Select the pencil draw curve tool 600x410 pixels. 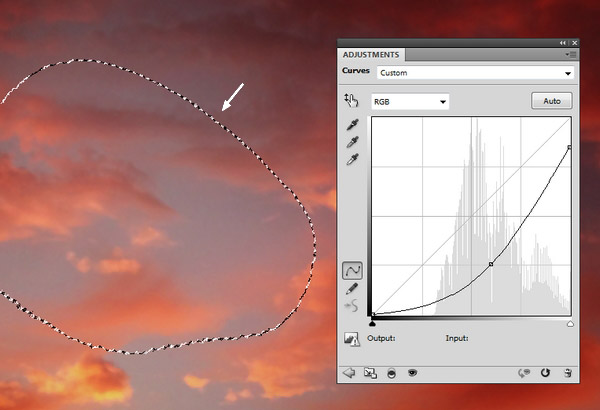[352, 288]
